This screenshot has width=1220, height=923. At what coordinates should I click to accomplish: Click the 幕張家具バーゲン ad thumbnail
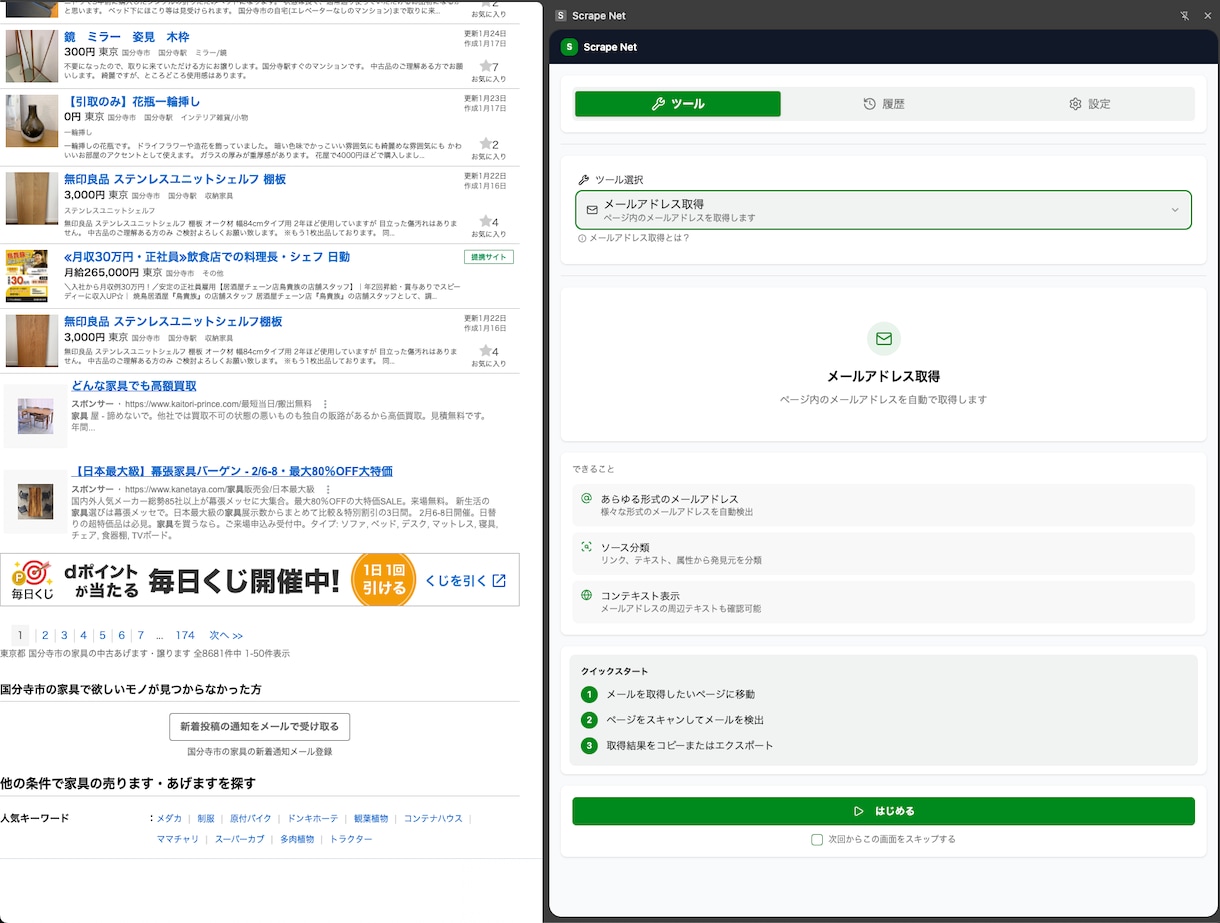[35, 501]
